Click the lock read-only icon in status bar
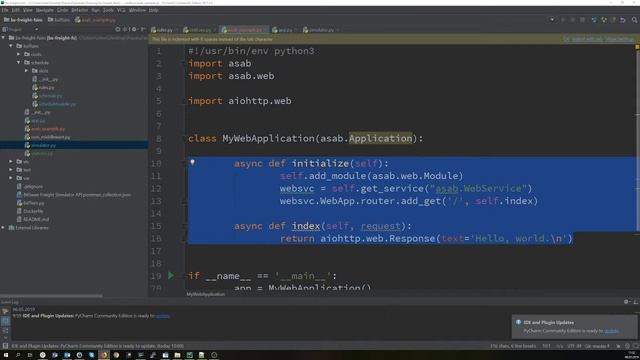This screenshot has width=640, height=360. [618, 346]
